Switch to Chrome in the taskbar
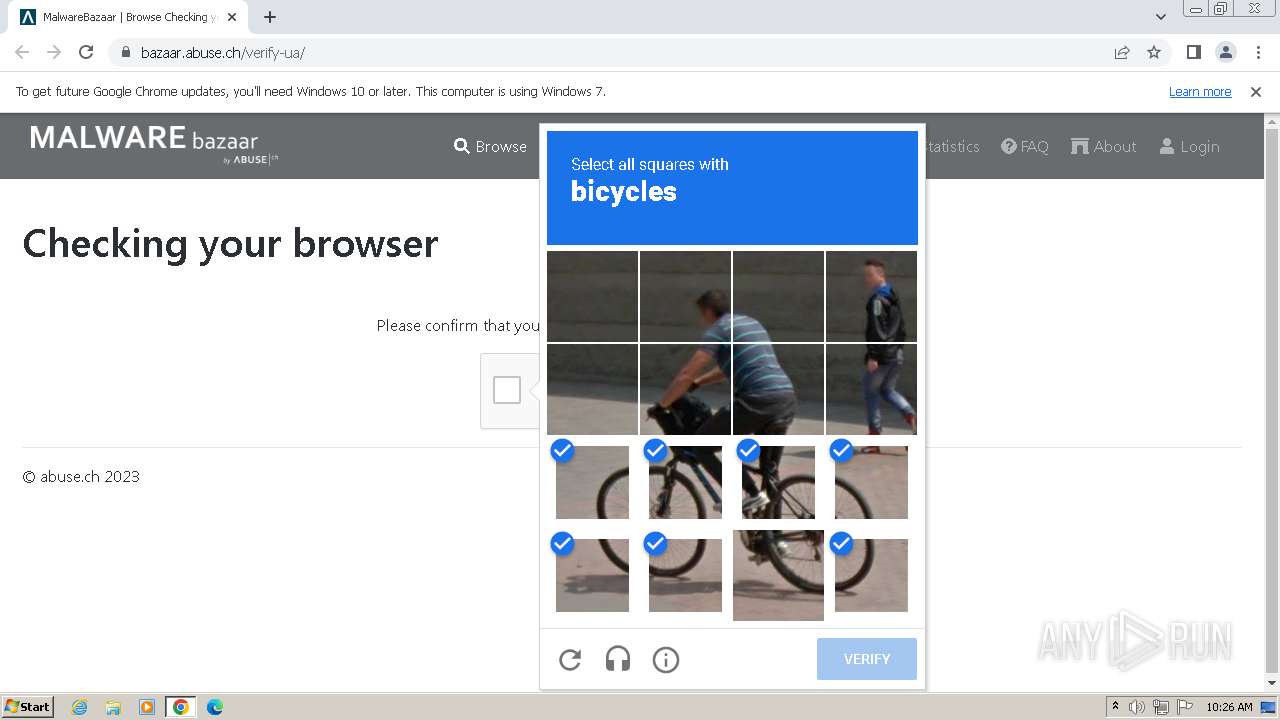This screenshot has height=720, width=1280. pyautogui.click(x=181, y=707)
